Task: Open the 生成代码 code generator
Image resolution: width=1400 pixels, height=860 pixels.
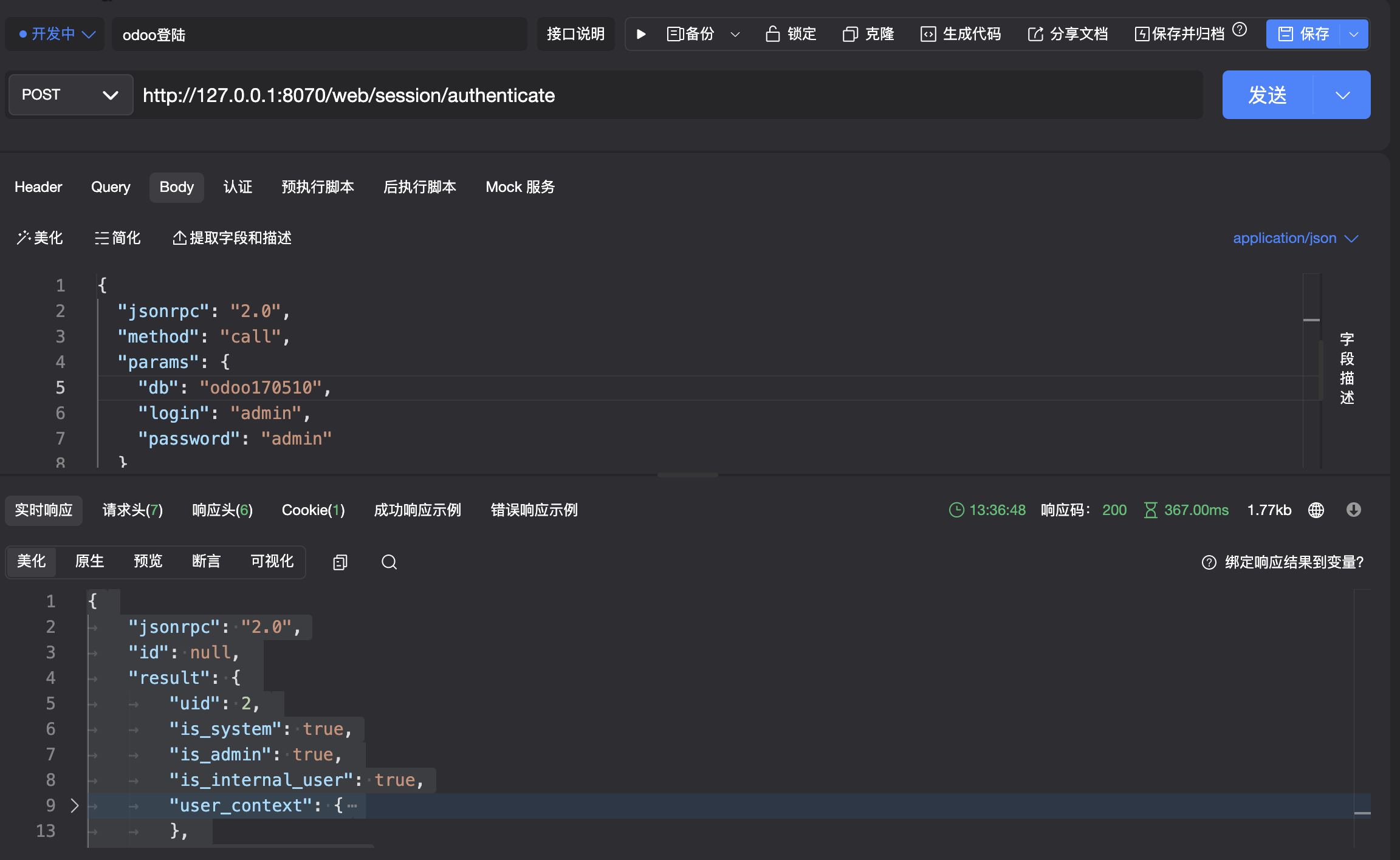Action: coord(959,34)
